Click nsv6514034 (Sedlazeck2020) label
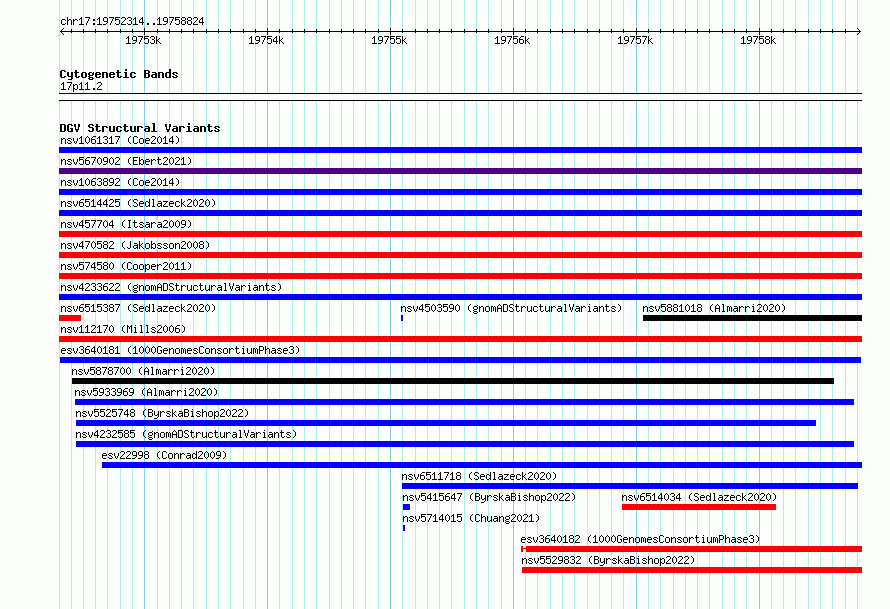Screen dimensions: 890x609 click(699, 497)
